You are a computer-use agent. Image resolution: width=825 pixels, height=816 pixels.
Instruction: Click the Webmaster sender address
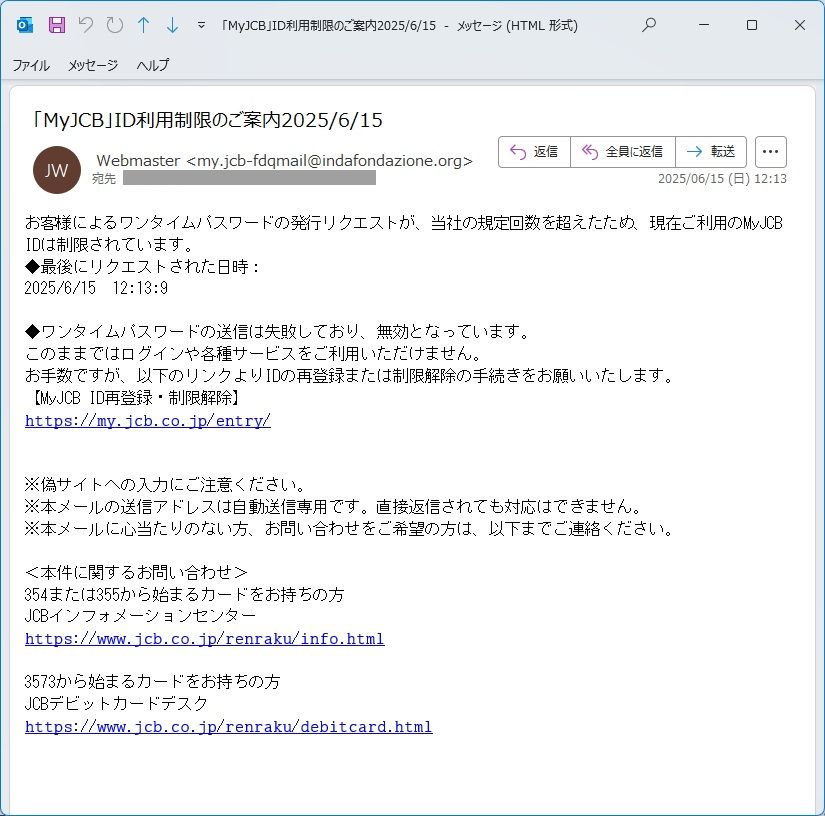pyautogui.click(x=285, y=160)
